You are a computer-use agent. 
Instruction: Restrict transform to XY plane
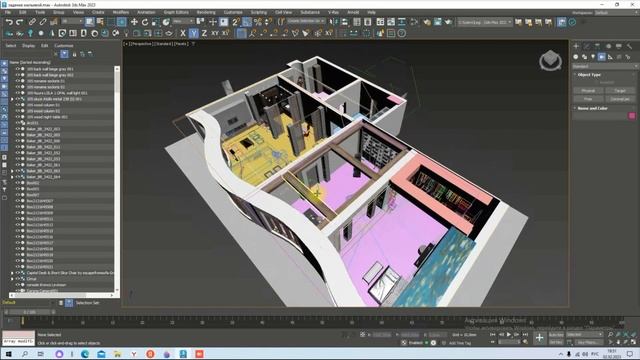215,33
